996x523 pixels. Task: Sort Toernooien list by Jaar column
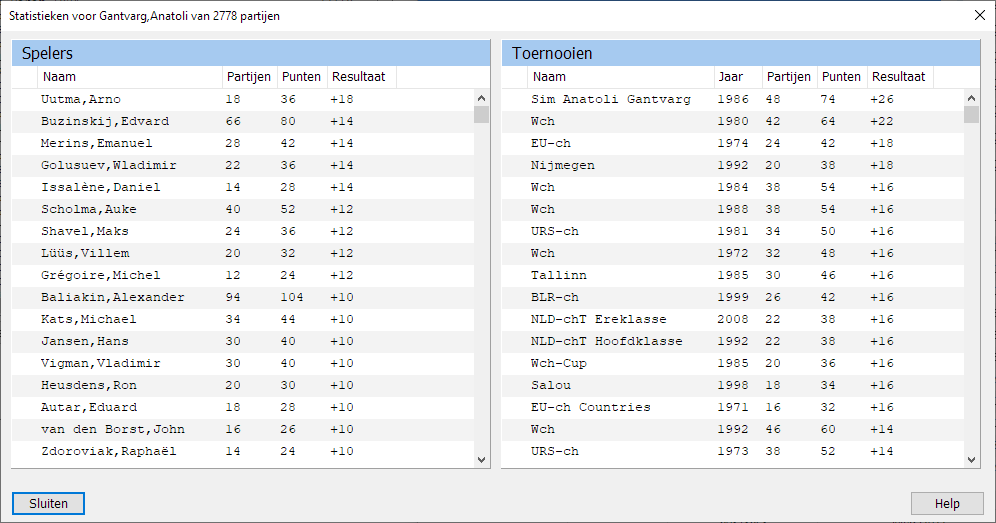tap(737, 77)
